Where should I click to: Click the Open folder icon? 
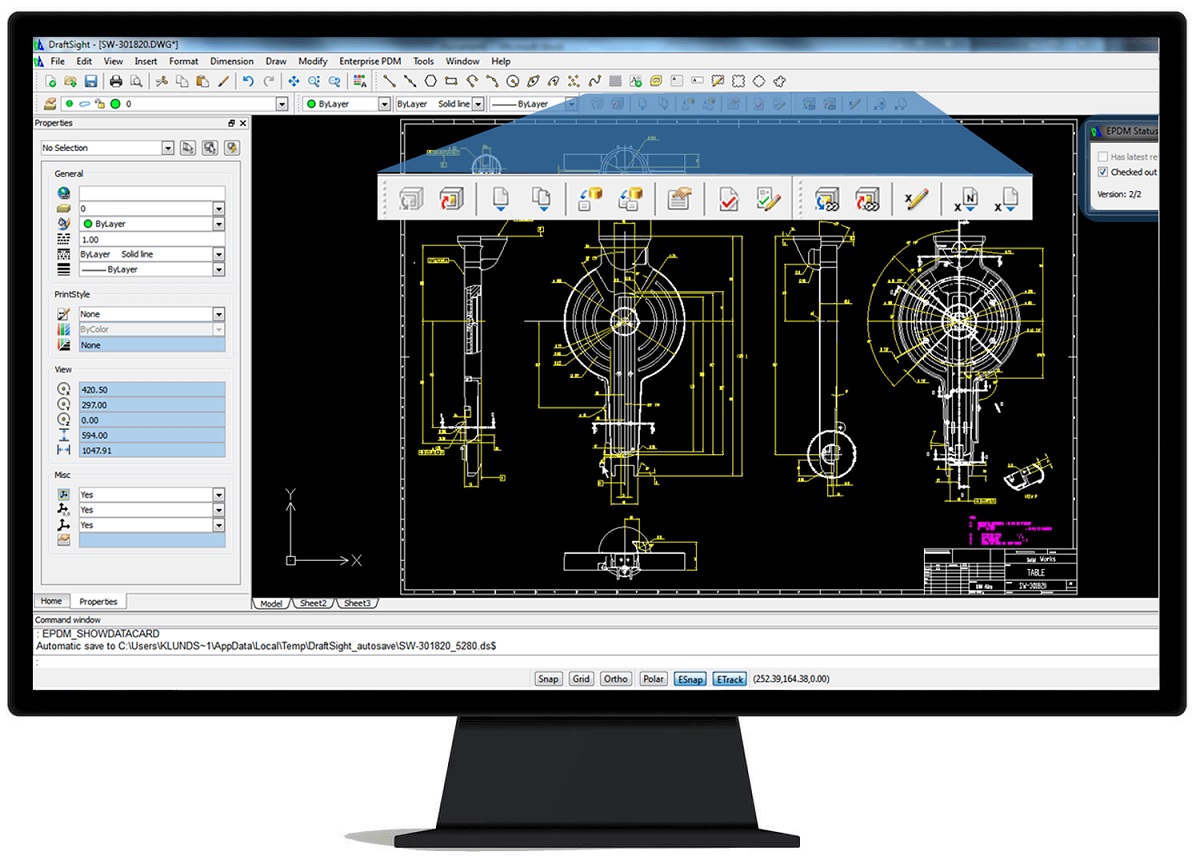pos(70,81)
